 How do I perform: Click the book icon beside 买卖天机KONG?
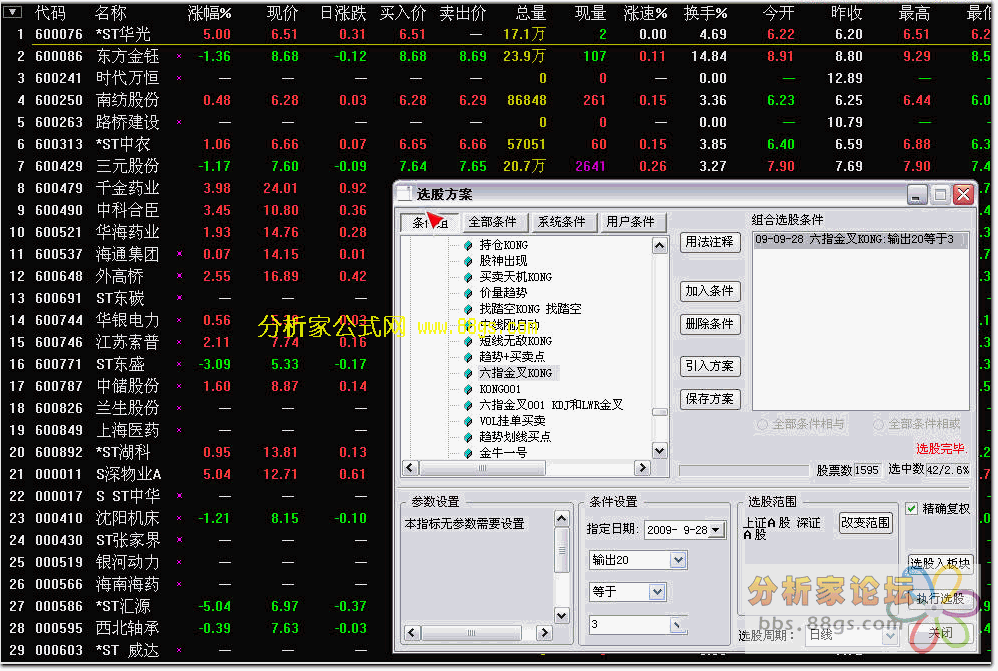point(468,277)
